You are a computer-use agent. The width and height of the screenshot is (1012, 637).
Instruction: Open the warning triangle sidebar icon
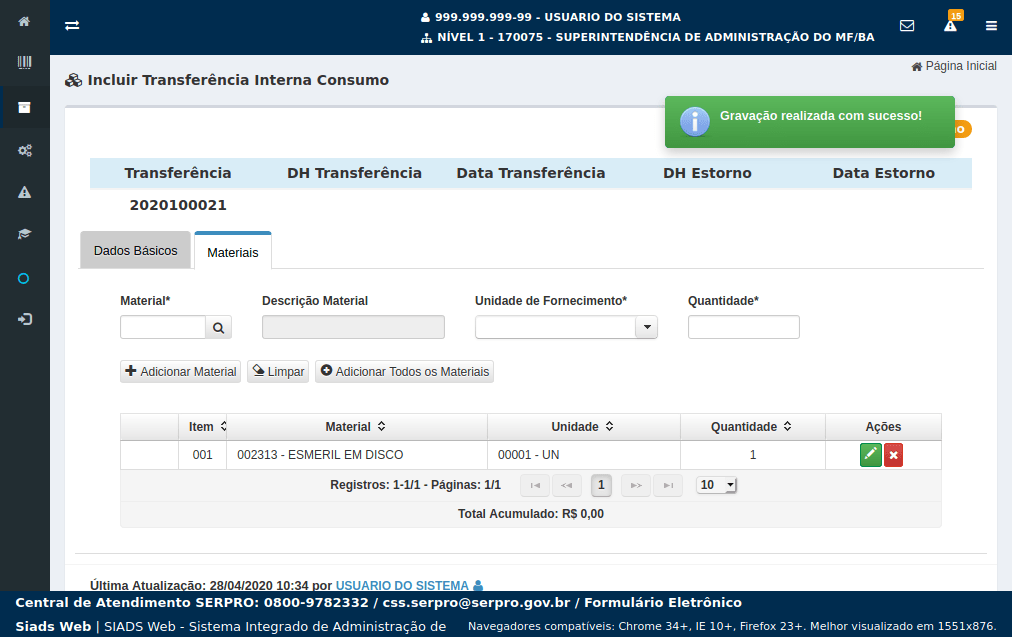24,192
